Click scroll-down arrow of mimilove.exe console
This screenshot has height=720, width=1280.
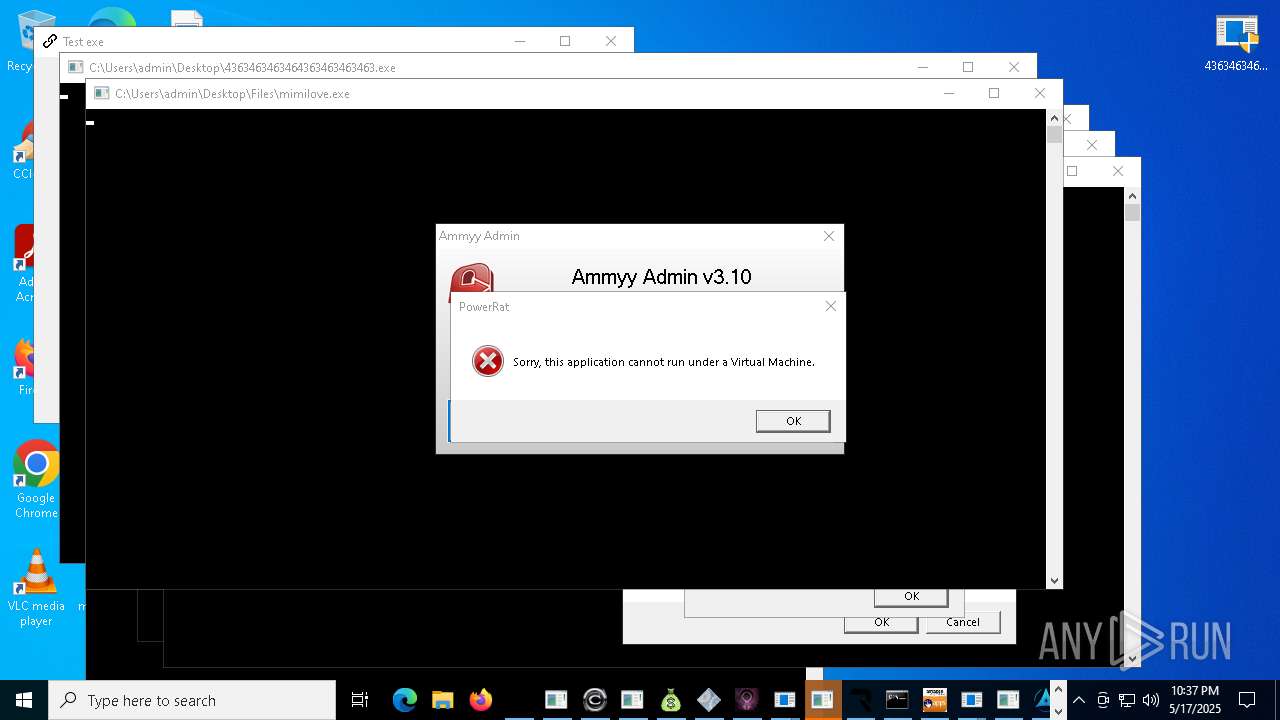(1054, 580)
